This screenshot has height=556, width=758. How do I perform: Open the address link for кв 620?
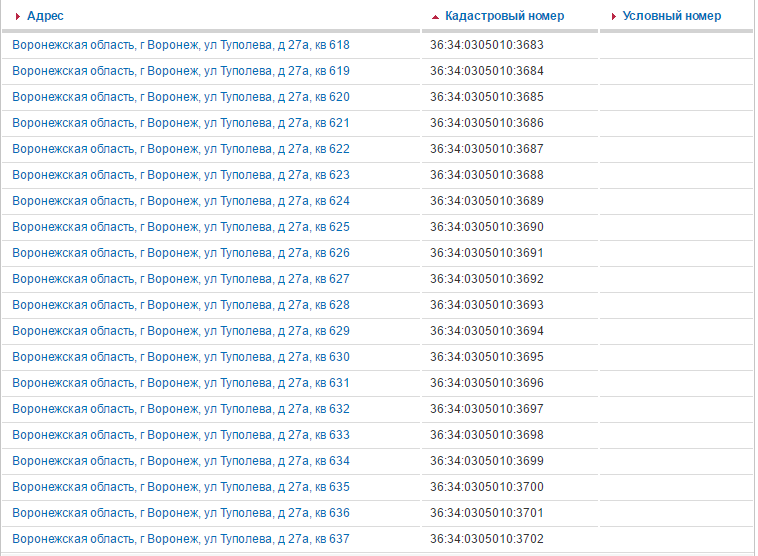coord(181,97)
